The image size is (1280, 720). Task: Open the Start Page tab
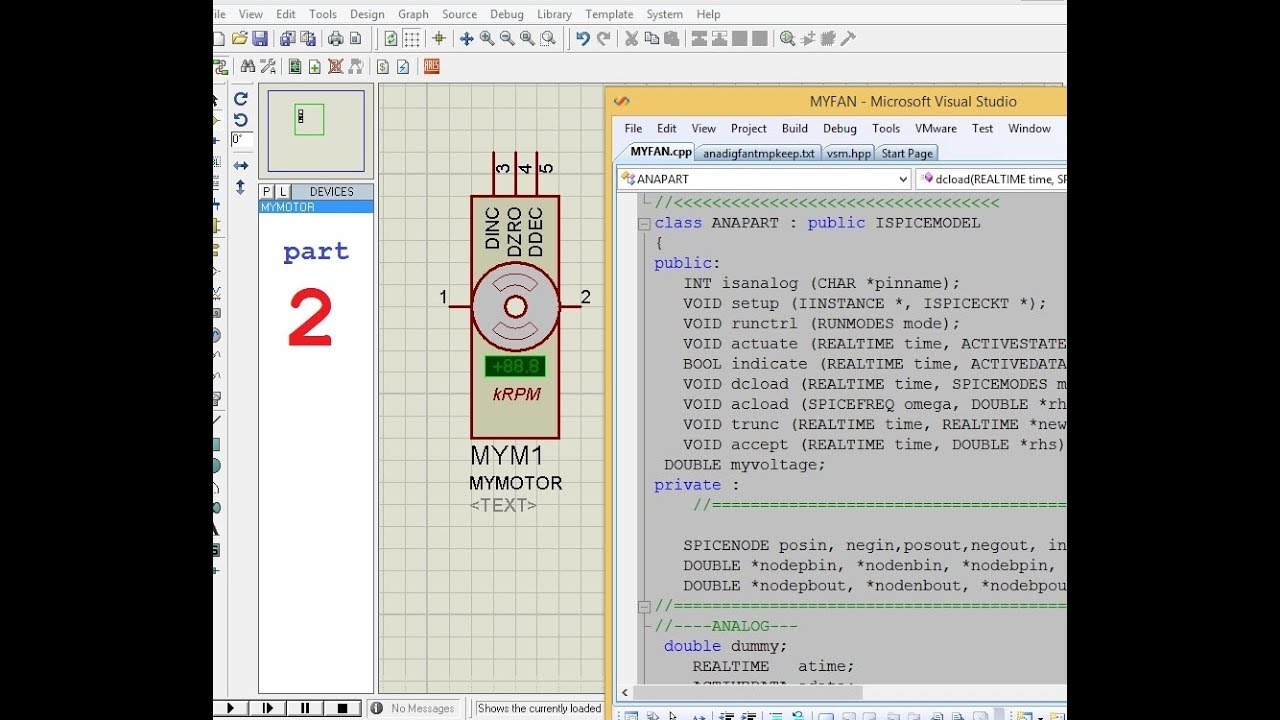tap(907, 153)
